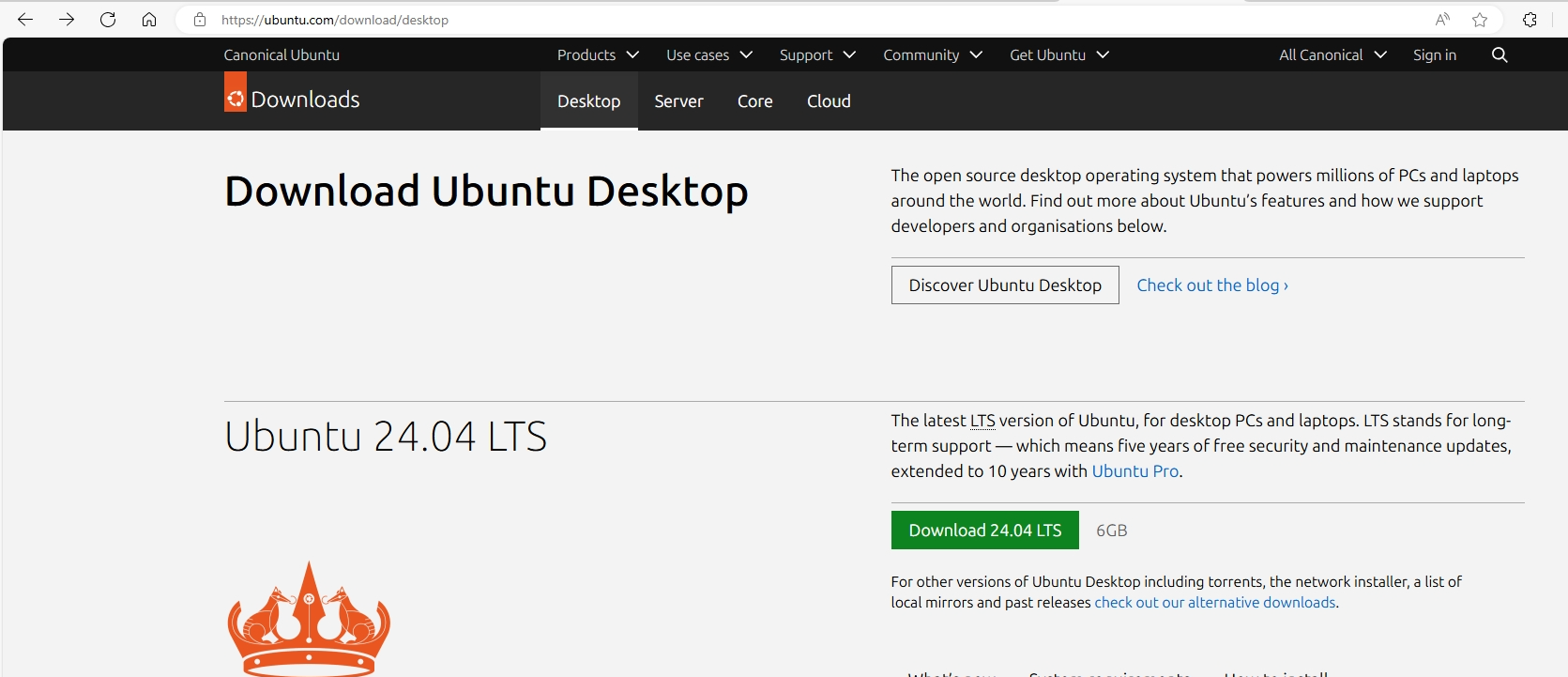Image resolution: width=1568 pixels, height=677 pixels.
Task: View site info via the lock icon
Action: click(200, 20)
